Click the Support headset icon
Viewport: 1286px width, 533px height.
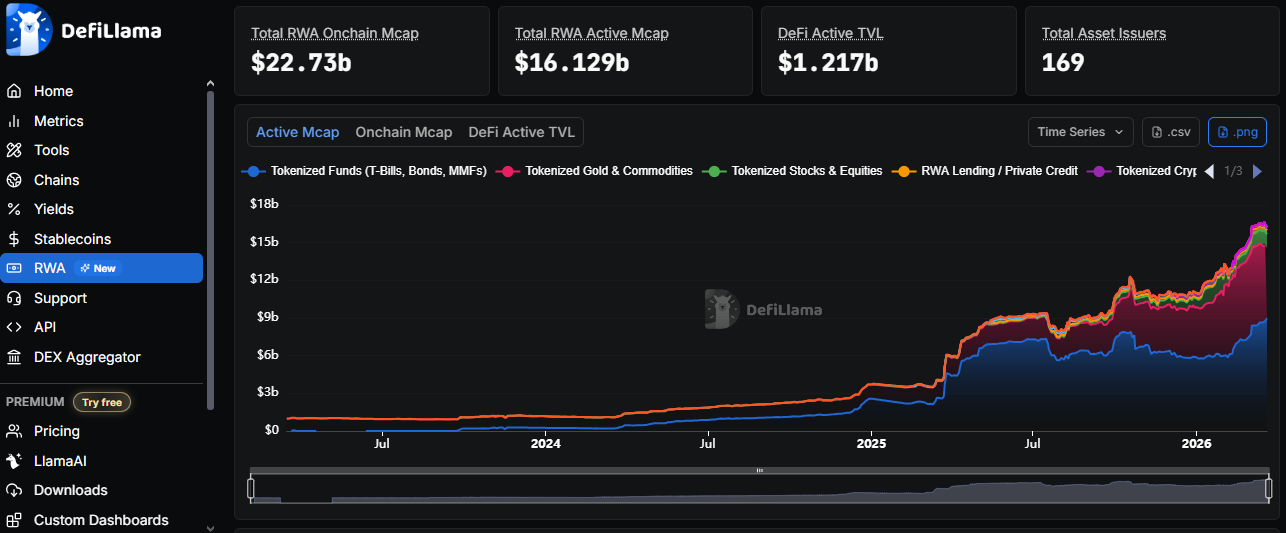click(x=14, y=298)
